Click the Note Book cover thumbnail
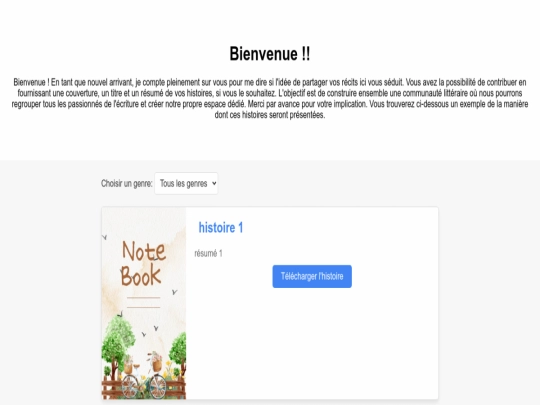 (144, 303)
